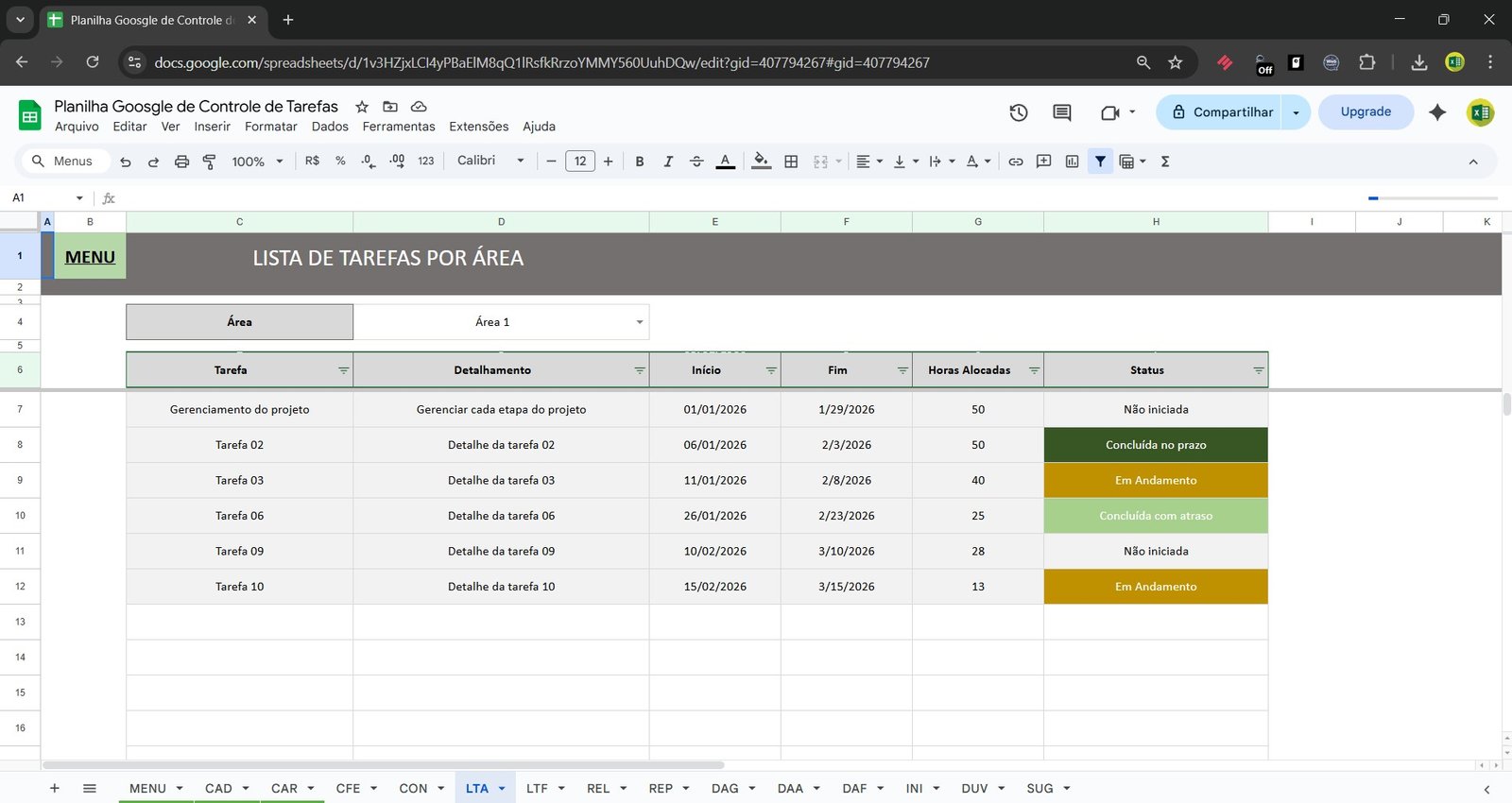Image resolution: width=1512 pixels, height=803 pixels.
Task: Click the insert chart icon
Action: (x=1072, y=162)
